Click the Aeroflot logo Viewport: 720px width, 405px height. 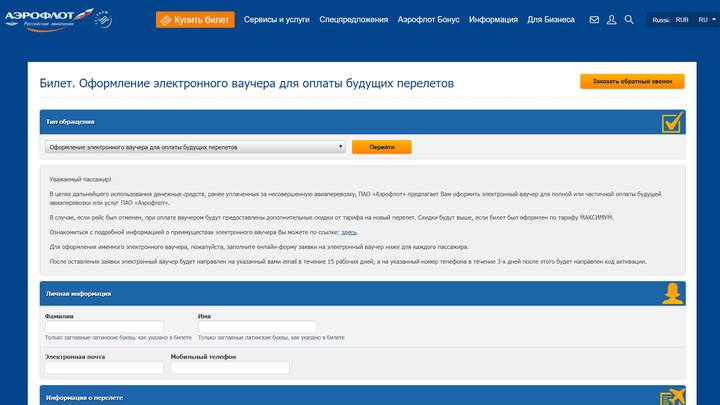(49, 20)
